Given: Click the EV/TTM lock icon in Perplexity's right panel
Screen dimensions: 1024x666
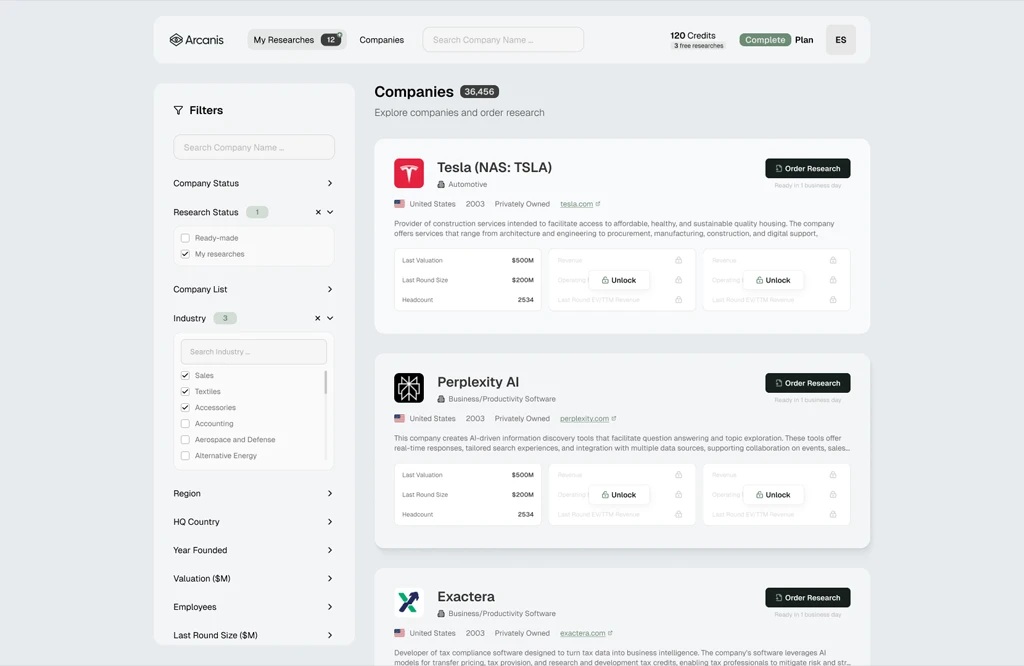Looking at the screenshot, I should click(833, 515).
